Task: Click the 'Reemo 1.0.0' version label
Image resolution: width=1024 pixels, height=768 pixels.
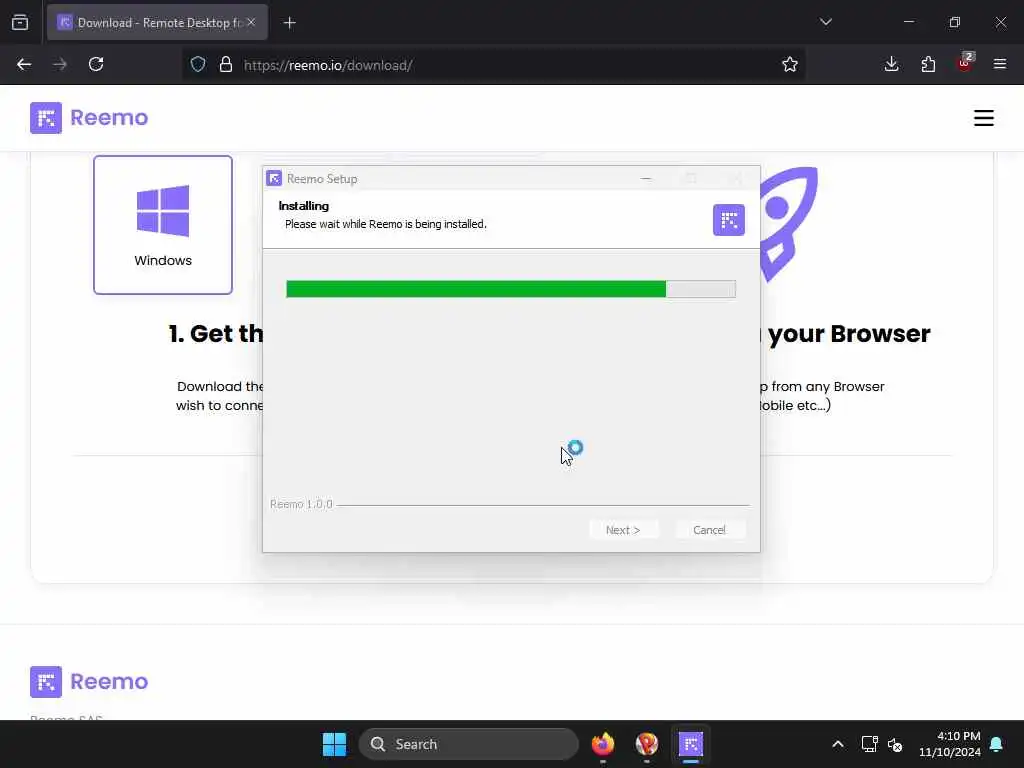Action: tap(301, 504)
